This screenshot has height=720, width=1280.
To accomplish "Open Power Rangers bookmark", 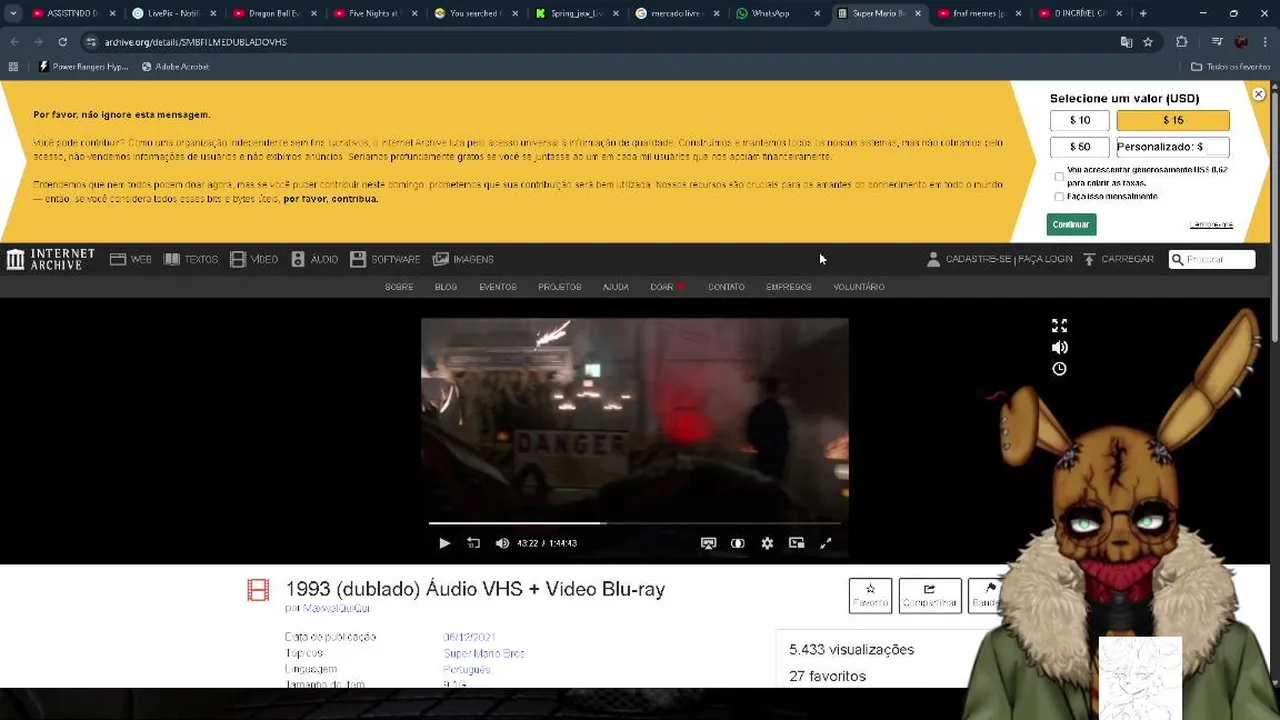I will point(83,67).
